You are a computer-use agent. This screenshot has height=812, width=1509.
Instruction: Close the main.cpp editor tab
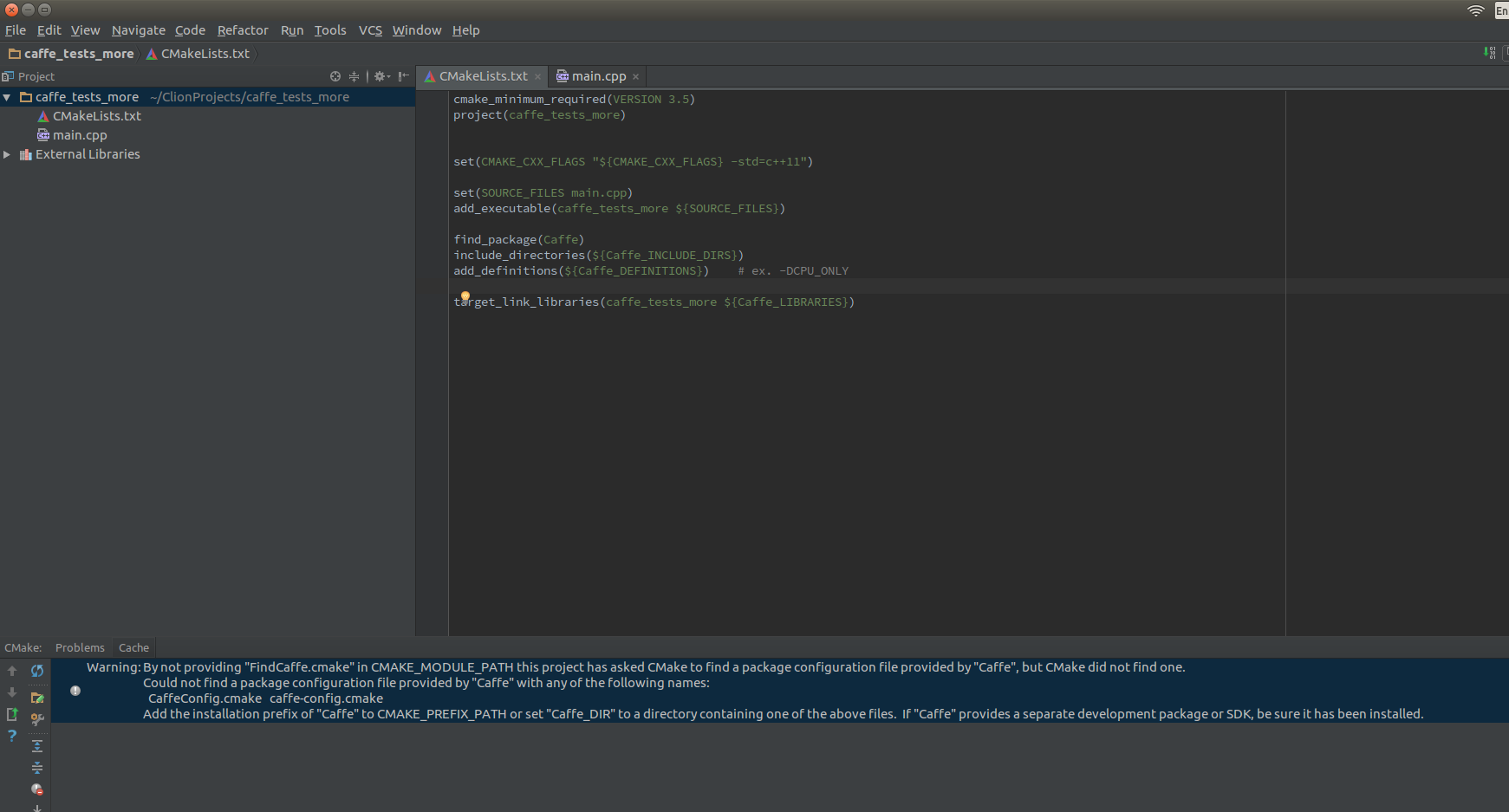click(635, 77)
